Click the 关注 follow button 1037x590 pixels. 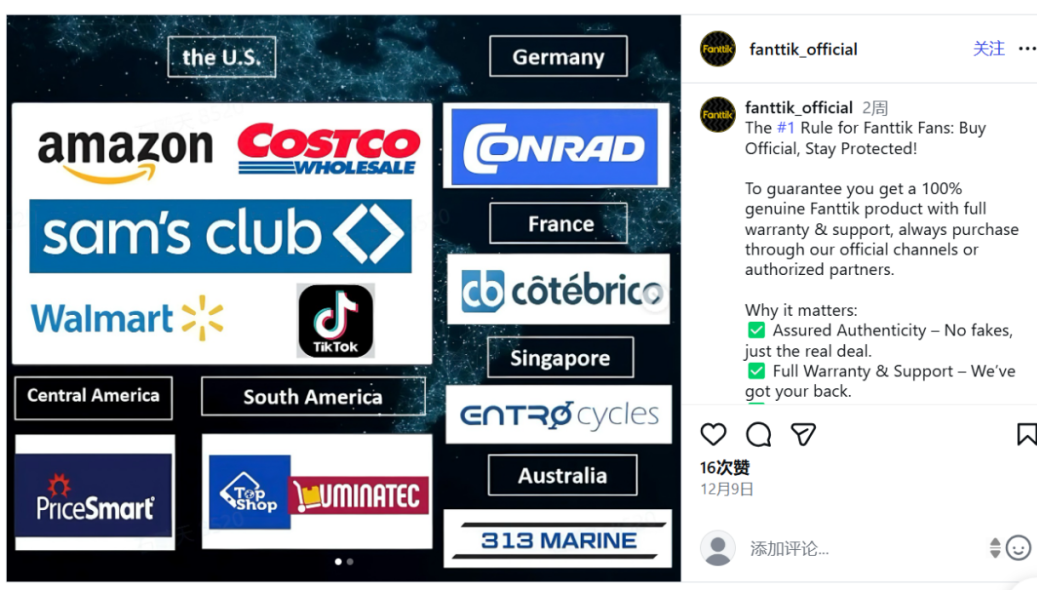989,49
